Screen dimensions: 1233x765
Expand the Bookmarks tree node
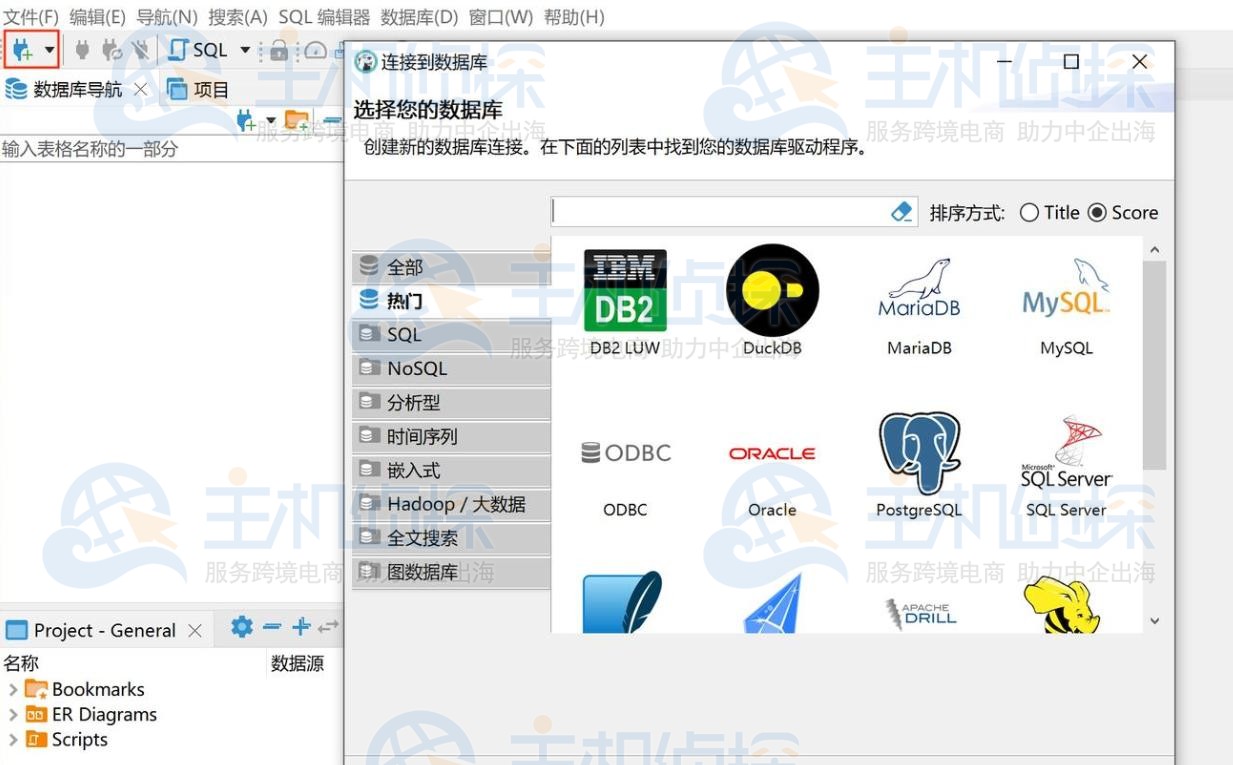pyautogui.click(x=14, y=689)
